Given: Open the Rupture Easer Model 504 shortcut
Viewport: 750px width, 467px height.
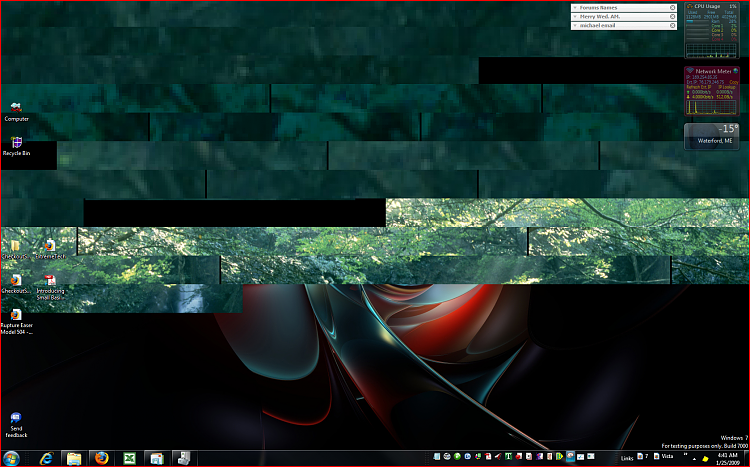Looking at the screenshot, I should click(16, 322).
